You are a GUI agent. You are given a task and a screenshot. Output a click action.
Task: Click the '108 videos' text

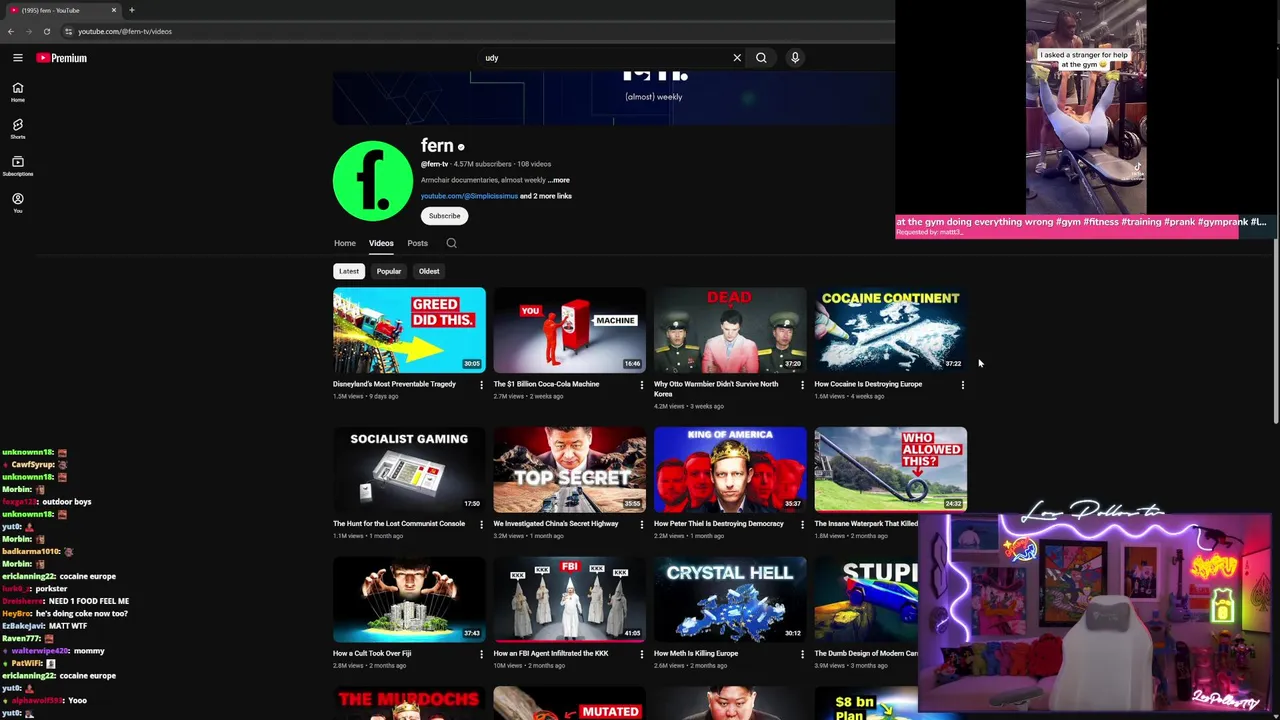[534, 164]
